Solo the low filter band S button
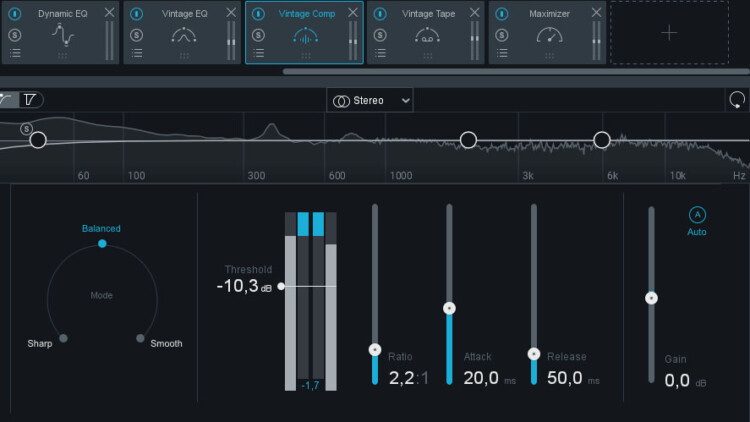Image resolution: width=750 pixels, height=422 pixels. coord(26,129)
